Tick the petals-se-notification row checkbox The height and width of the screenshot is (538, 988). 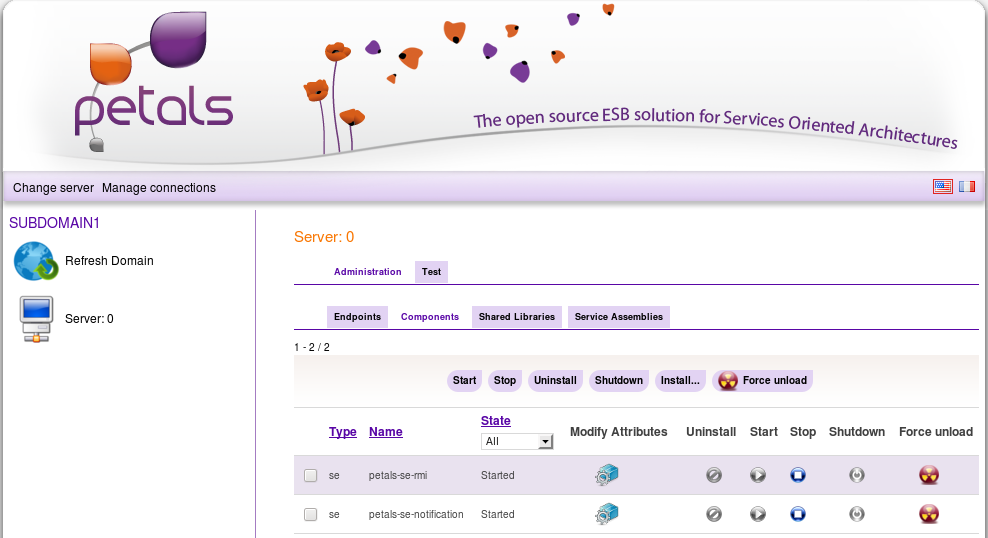click(x=311, y=515)
